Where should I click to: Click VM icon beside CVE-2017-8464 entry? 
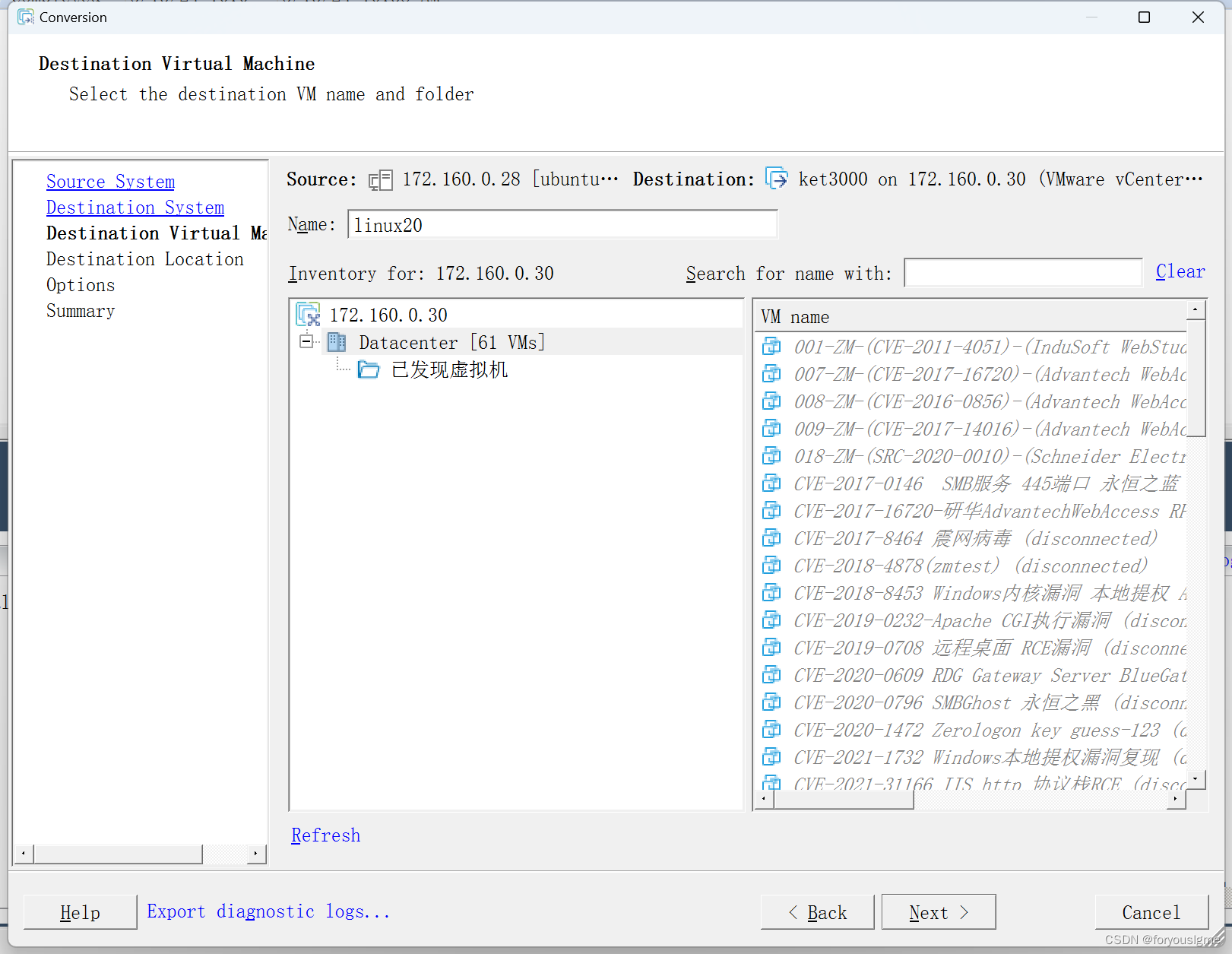[771, 538]
